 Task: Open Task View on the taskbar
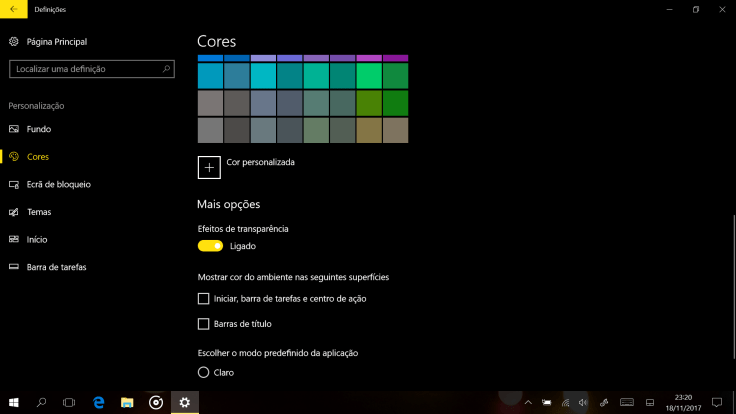pyautogui.click(x=69, y=402)
